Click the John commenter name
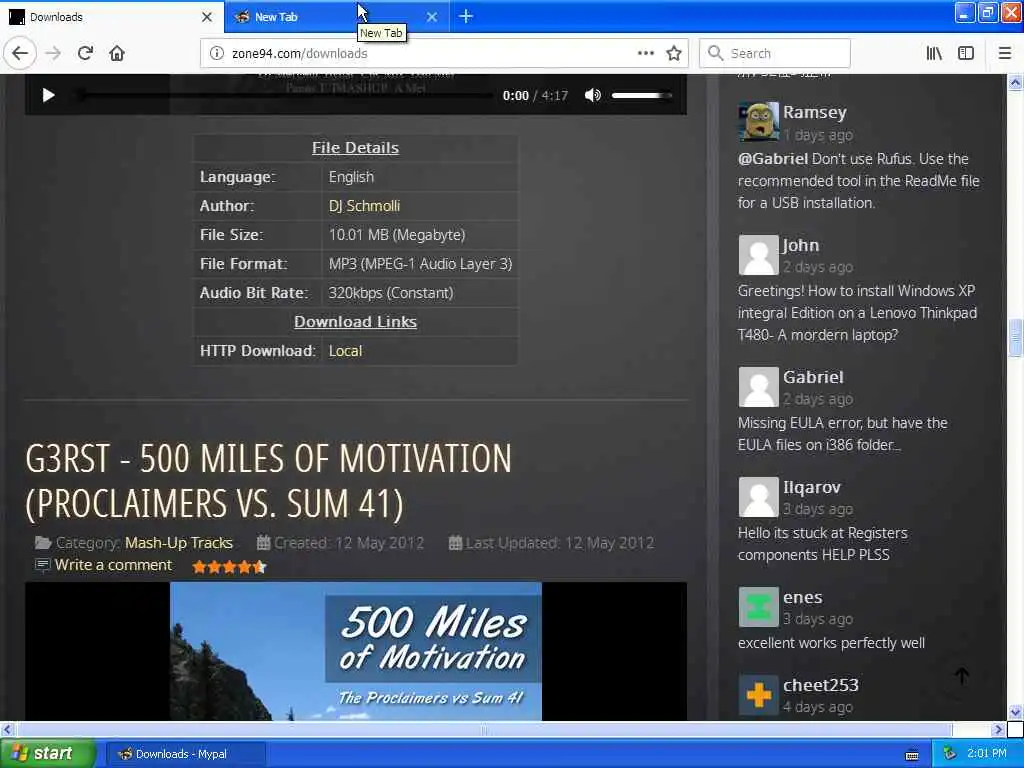 801,246
